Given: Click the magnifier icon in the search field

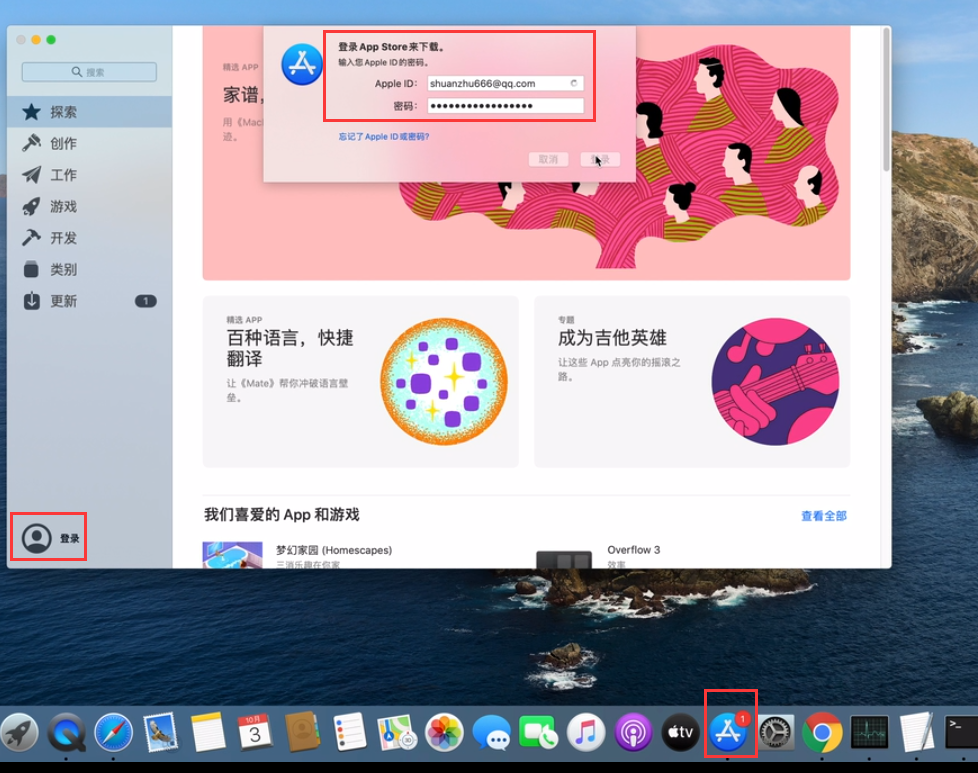Looking at the screenshot, I should 77,72.
